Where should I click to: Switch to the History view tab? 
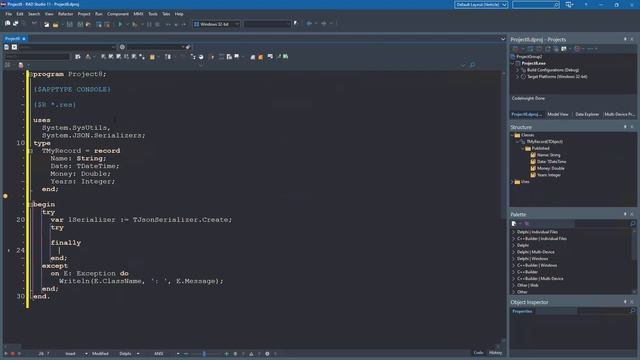click(496, 353)
